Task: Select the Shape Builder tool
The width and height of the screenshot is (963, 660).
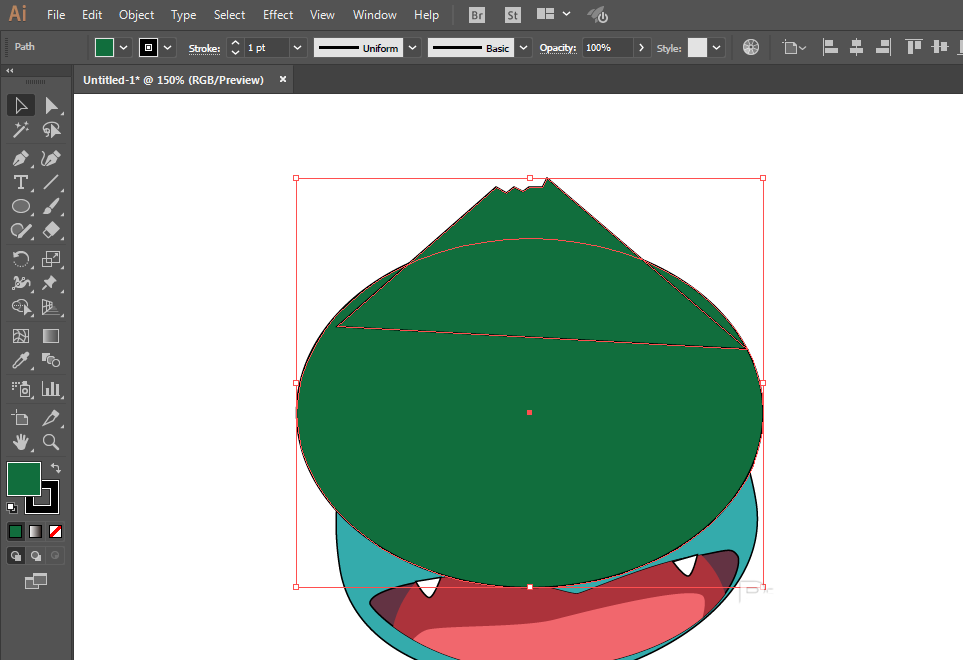Action: tap(21, 307)
